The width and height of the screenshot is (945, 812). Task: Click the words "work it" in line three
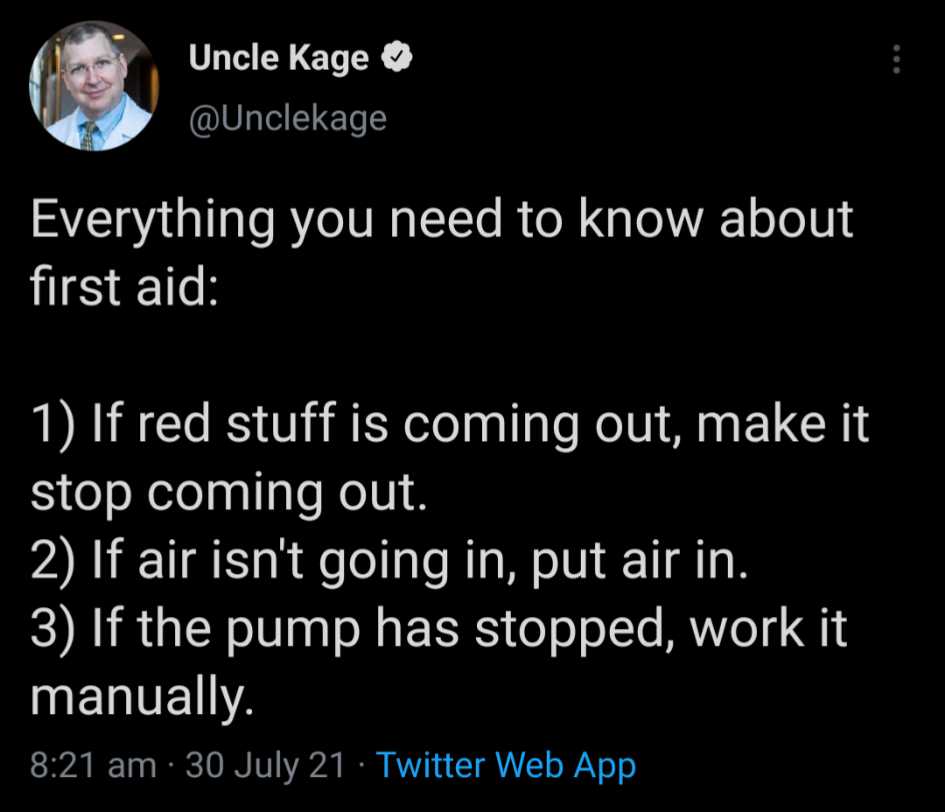(768, 629)
